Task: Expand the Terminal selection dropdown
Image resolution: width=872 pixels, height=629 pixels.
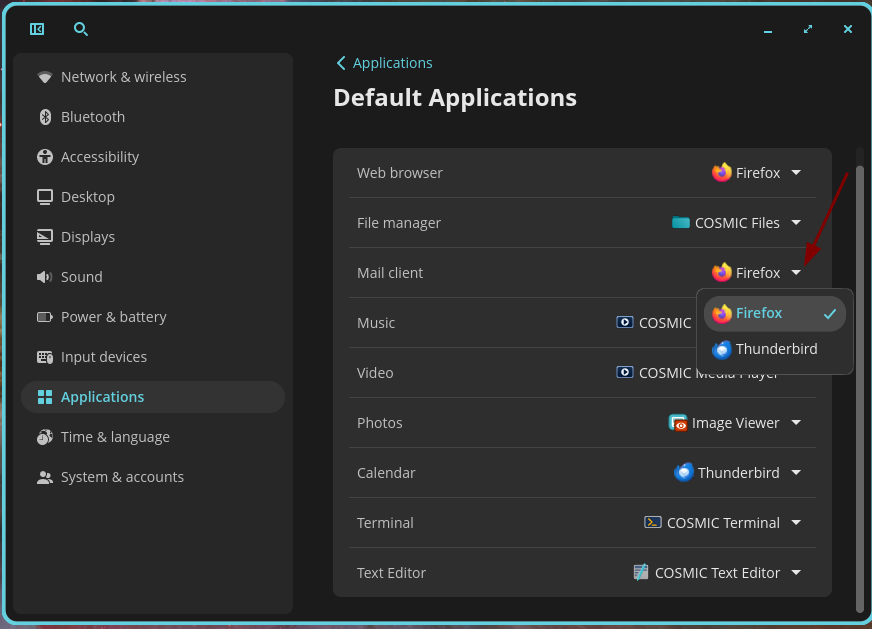Action: pyautogui.click(x=796, y=522)
